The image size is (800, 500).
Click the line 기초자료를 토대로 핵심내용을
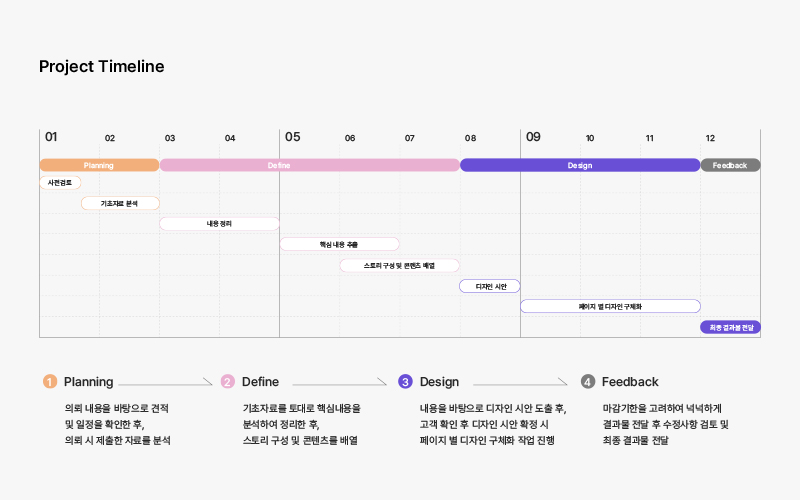click(302, 408)
